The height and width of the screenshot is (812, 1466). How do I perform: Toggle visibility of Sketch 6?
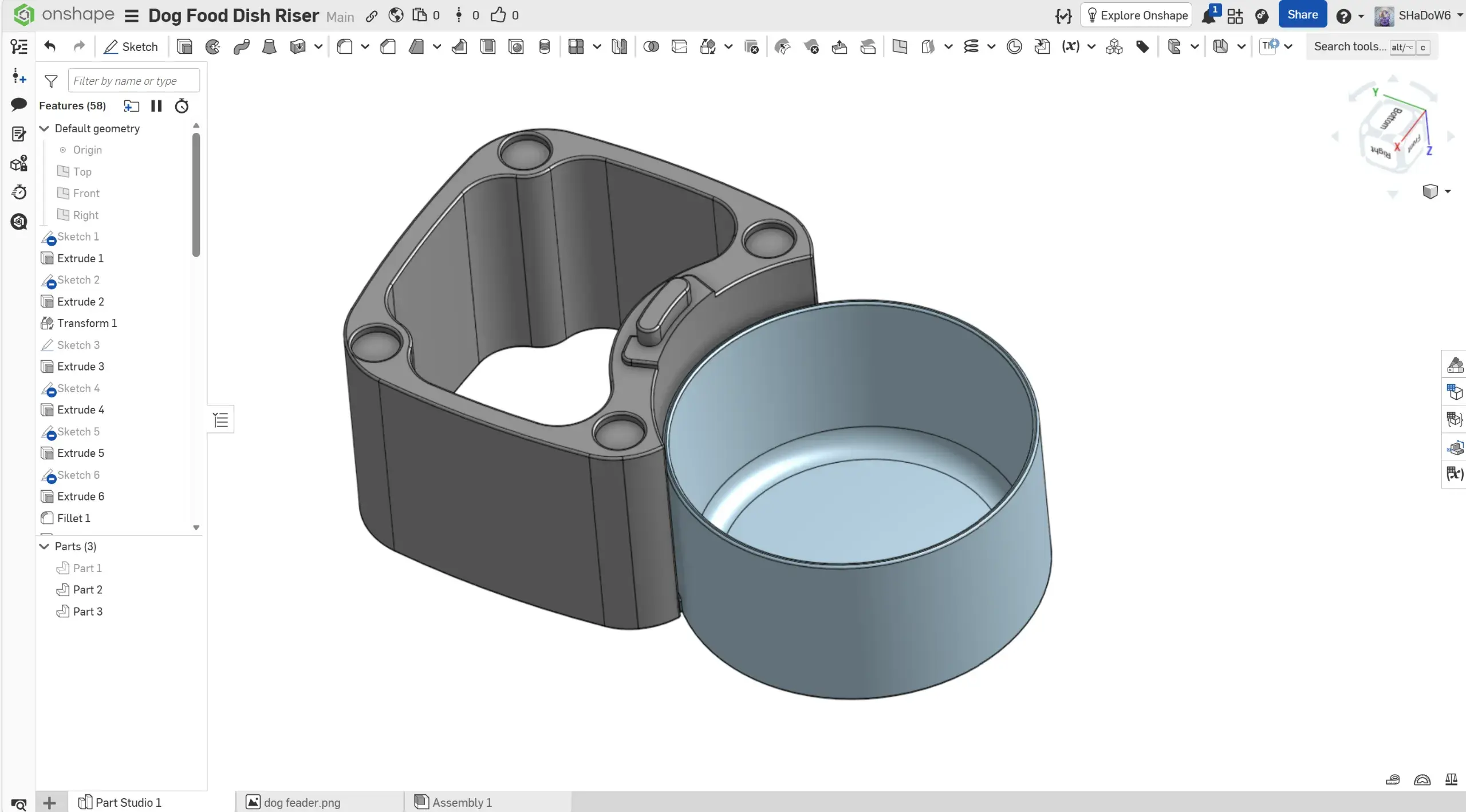tap(48, 475)
